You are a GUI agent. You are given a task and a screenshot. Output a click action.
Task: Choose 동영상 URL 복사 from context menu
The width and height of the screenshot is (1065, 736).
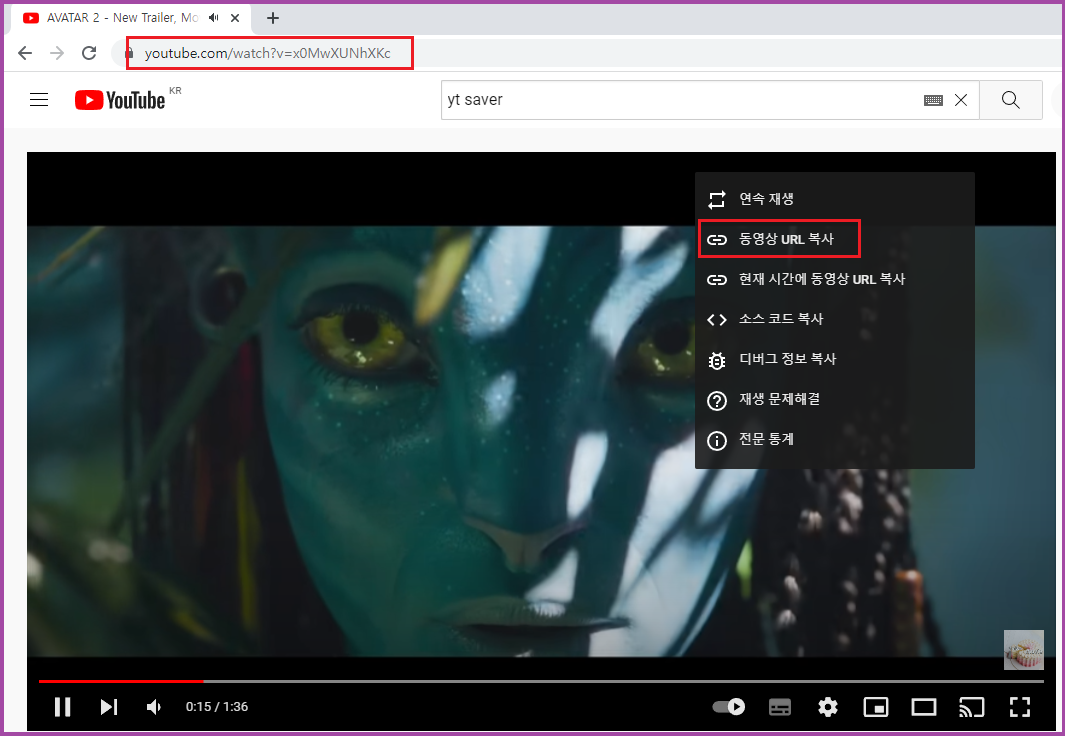(x=835, y=239)
